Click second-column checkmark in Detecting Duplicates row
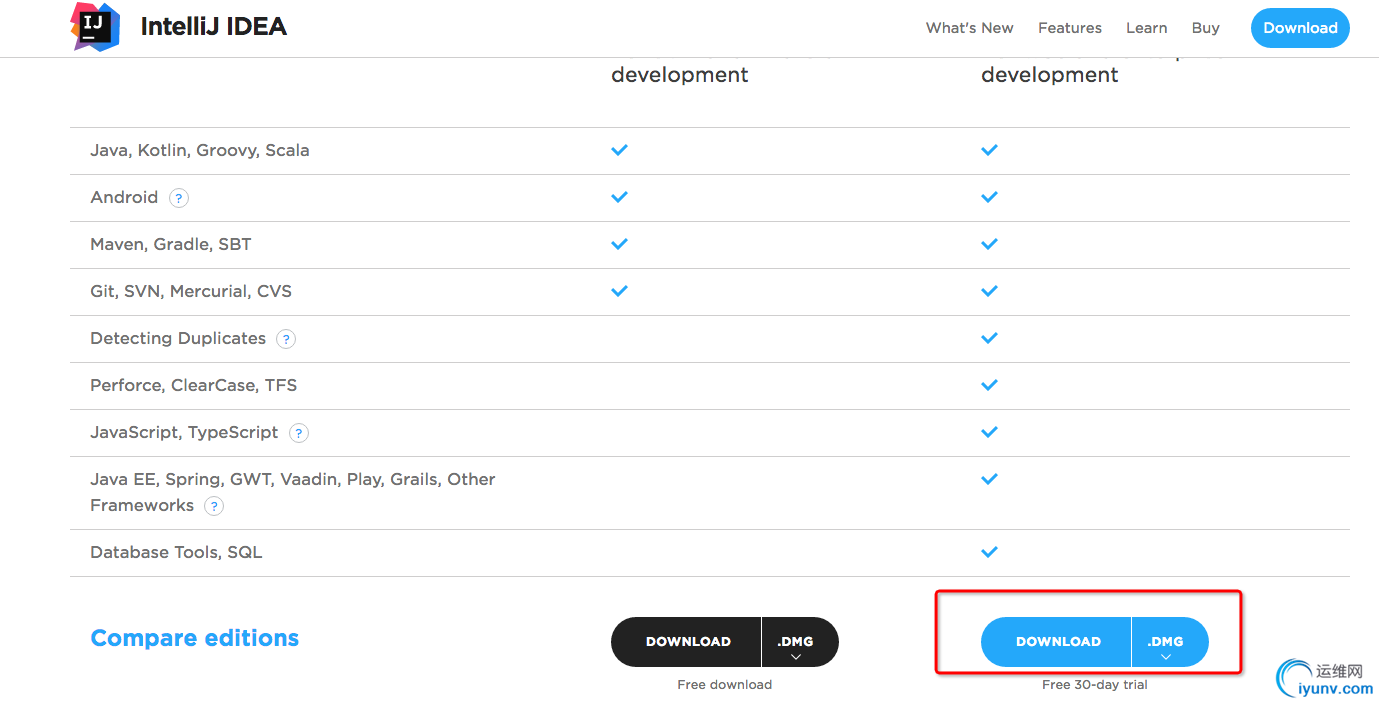This screenshot has width=1379, height=705. pos(990,338)
